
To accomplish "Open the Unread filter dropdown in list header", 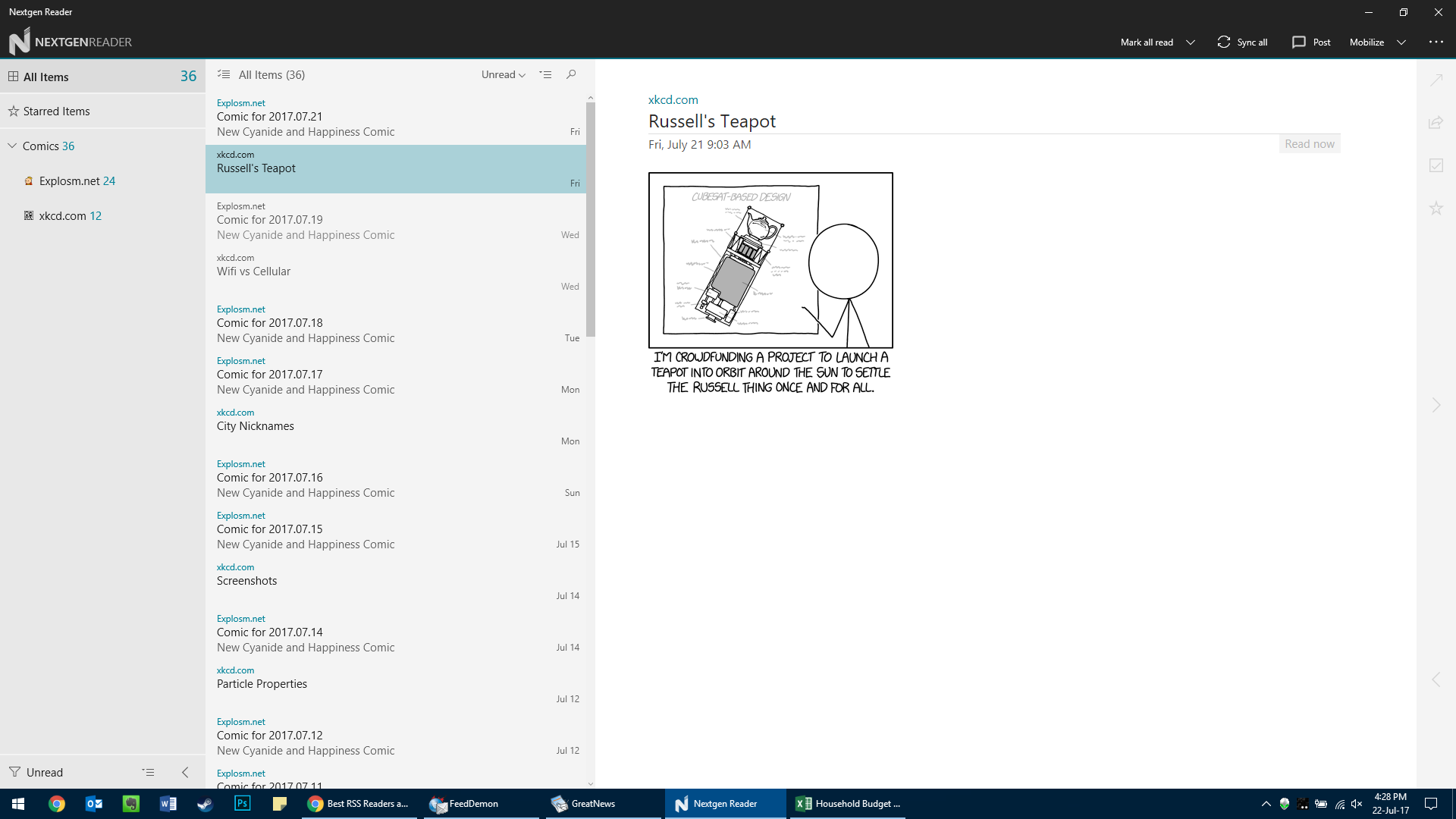I will coord(503,74).
